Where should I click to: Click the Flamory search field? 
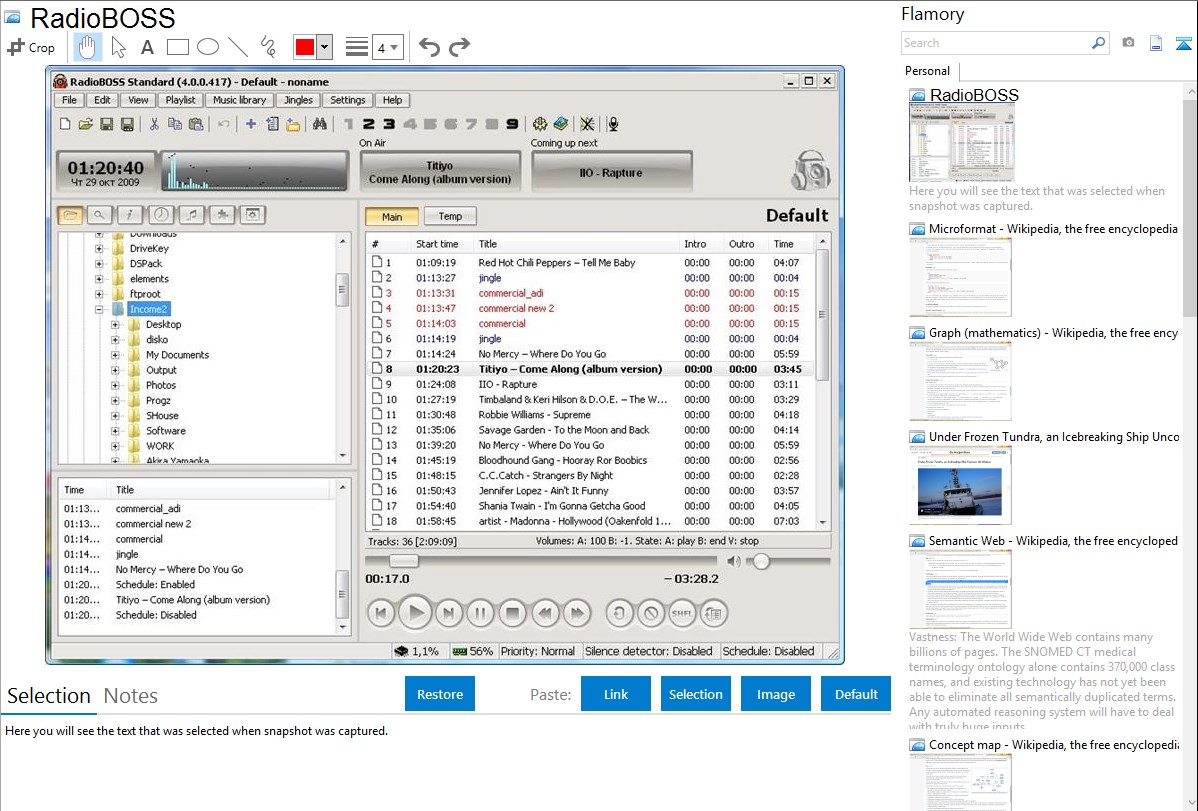(995, 43)
